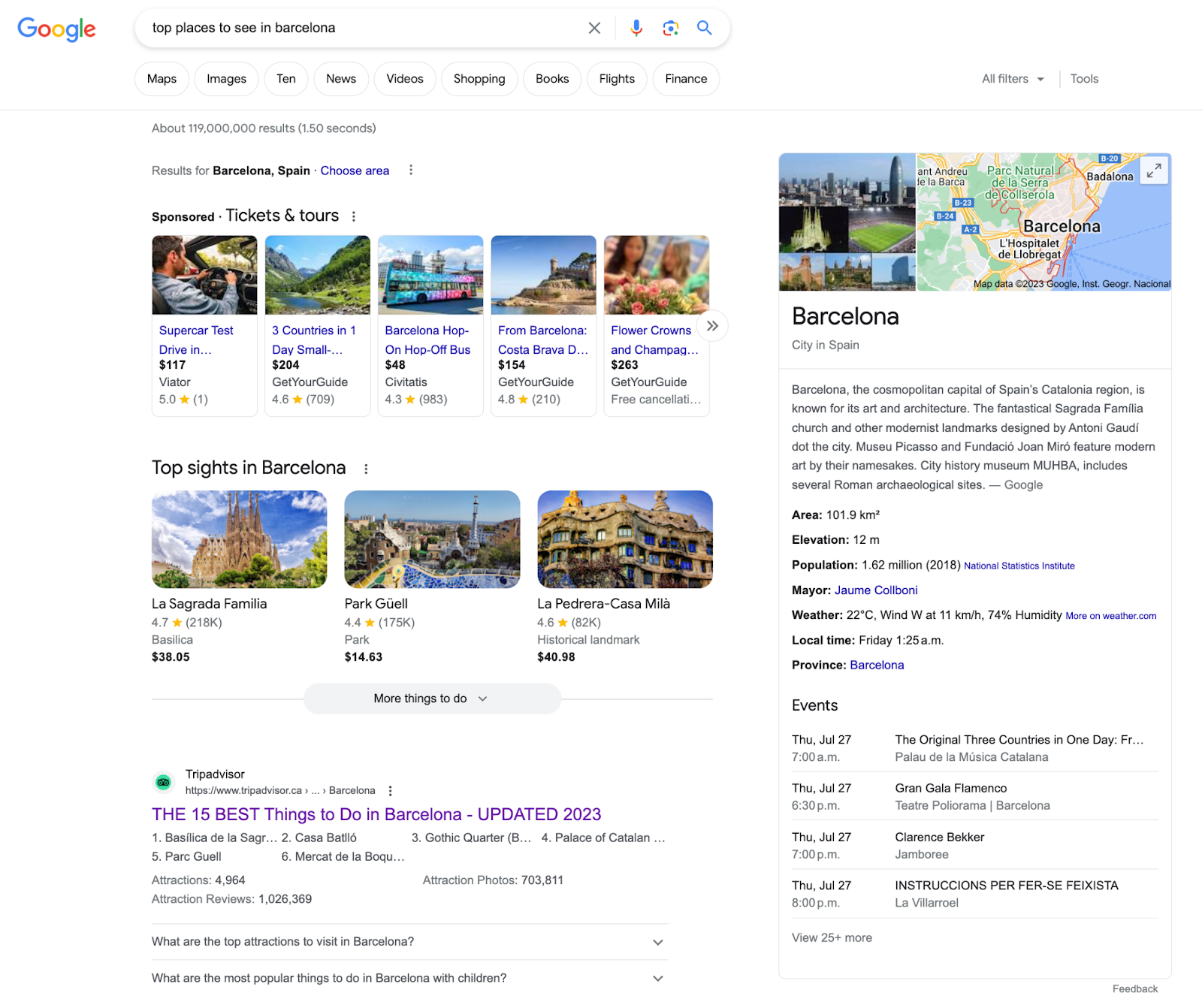Open the La Sagrada Familia photo card

pos(239,539)
